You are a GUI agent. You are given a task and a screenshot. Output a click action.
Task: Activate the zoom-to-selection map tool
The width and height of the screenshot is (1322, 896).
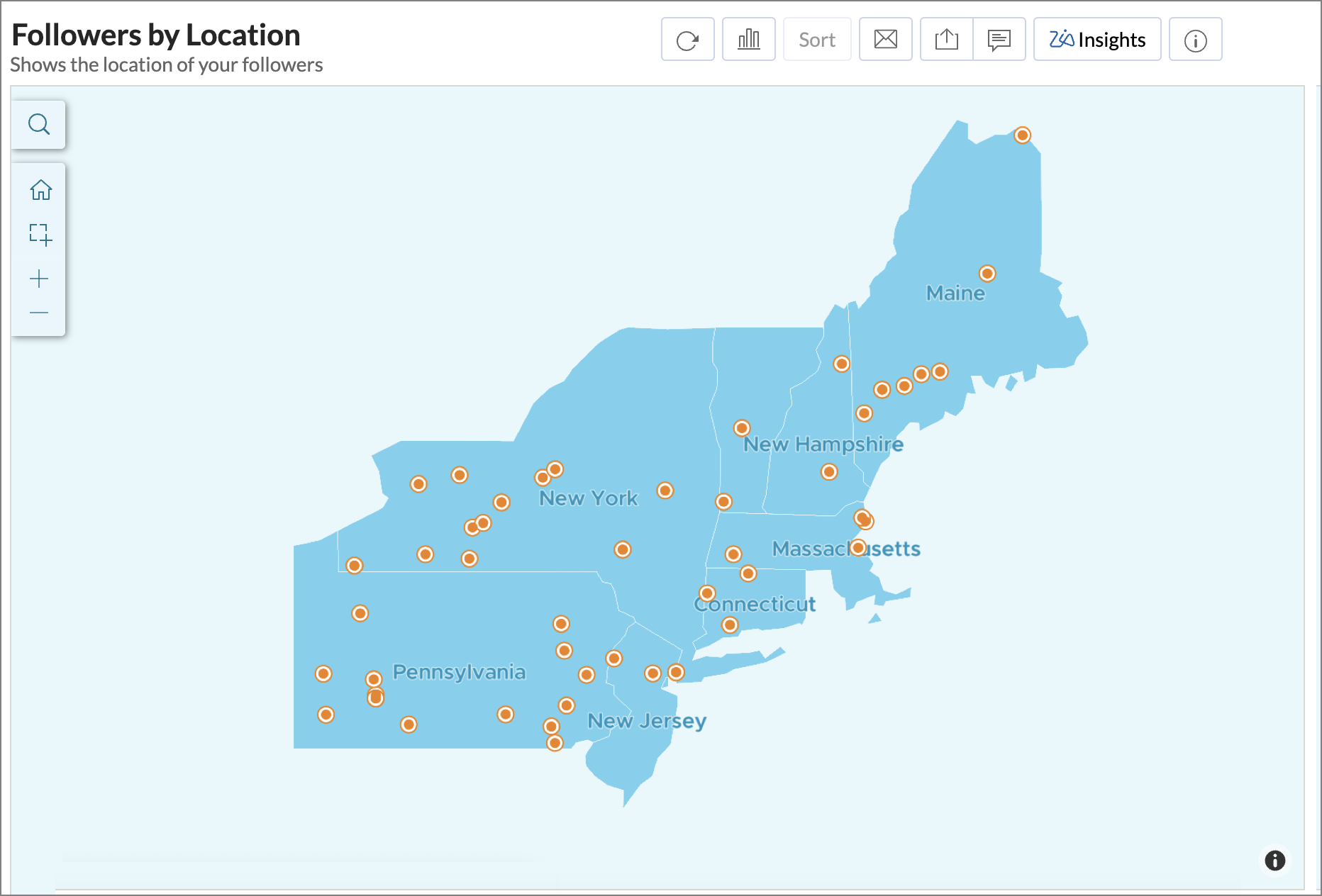[x=40, y=234]
